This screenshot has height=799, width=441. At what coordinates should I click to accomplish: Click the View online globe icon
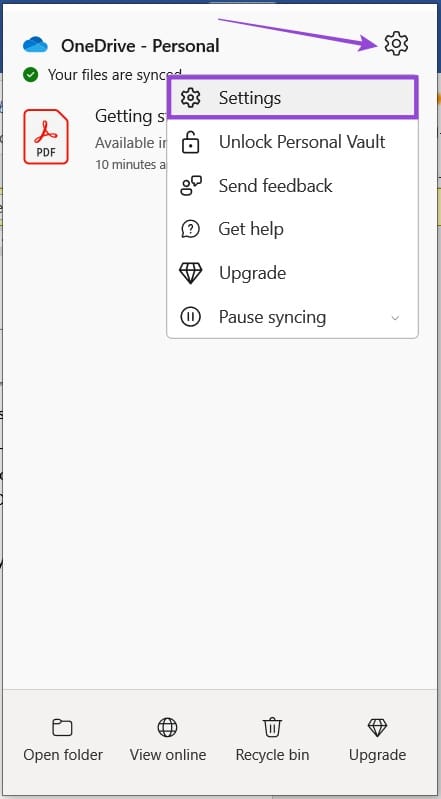coord(168,727)
